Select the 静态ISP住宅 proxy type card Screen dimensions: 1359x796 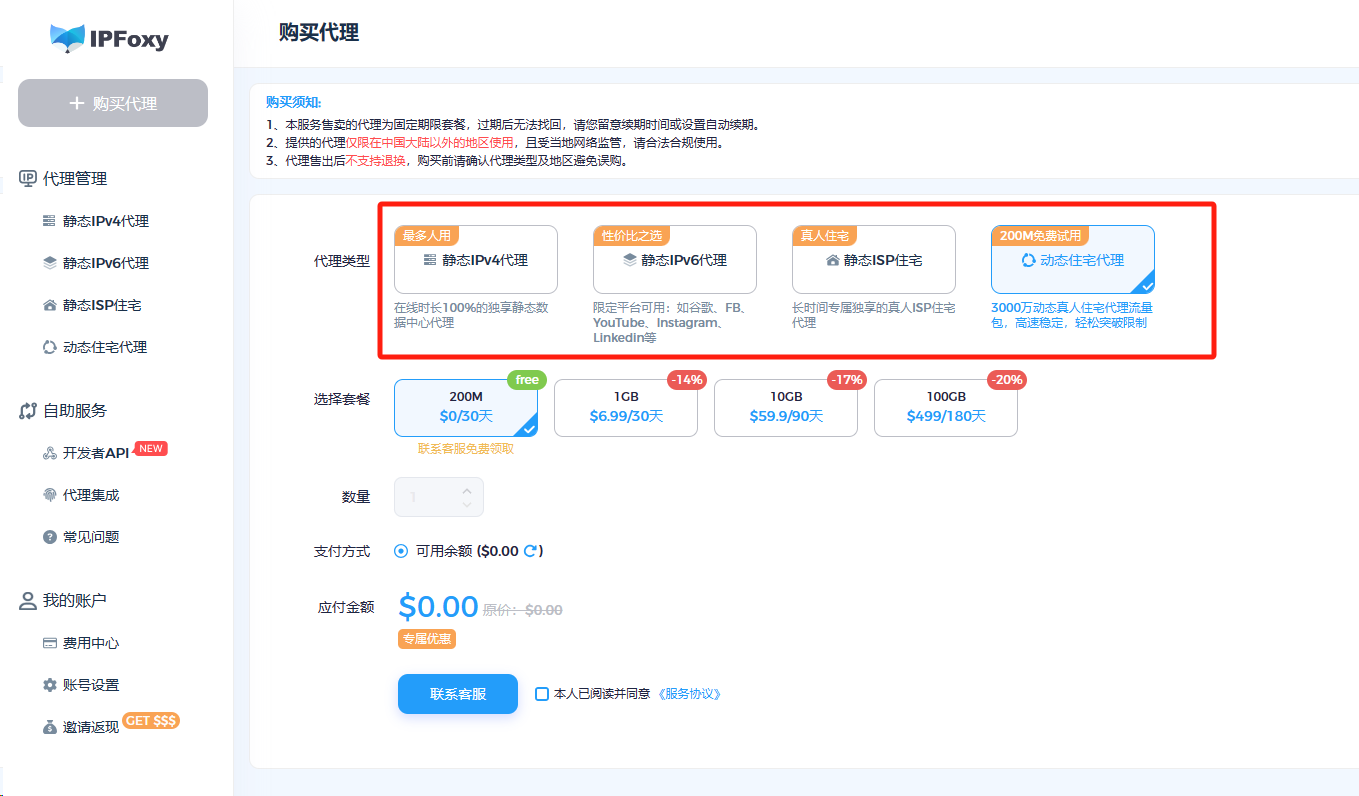click(874, 259)
